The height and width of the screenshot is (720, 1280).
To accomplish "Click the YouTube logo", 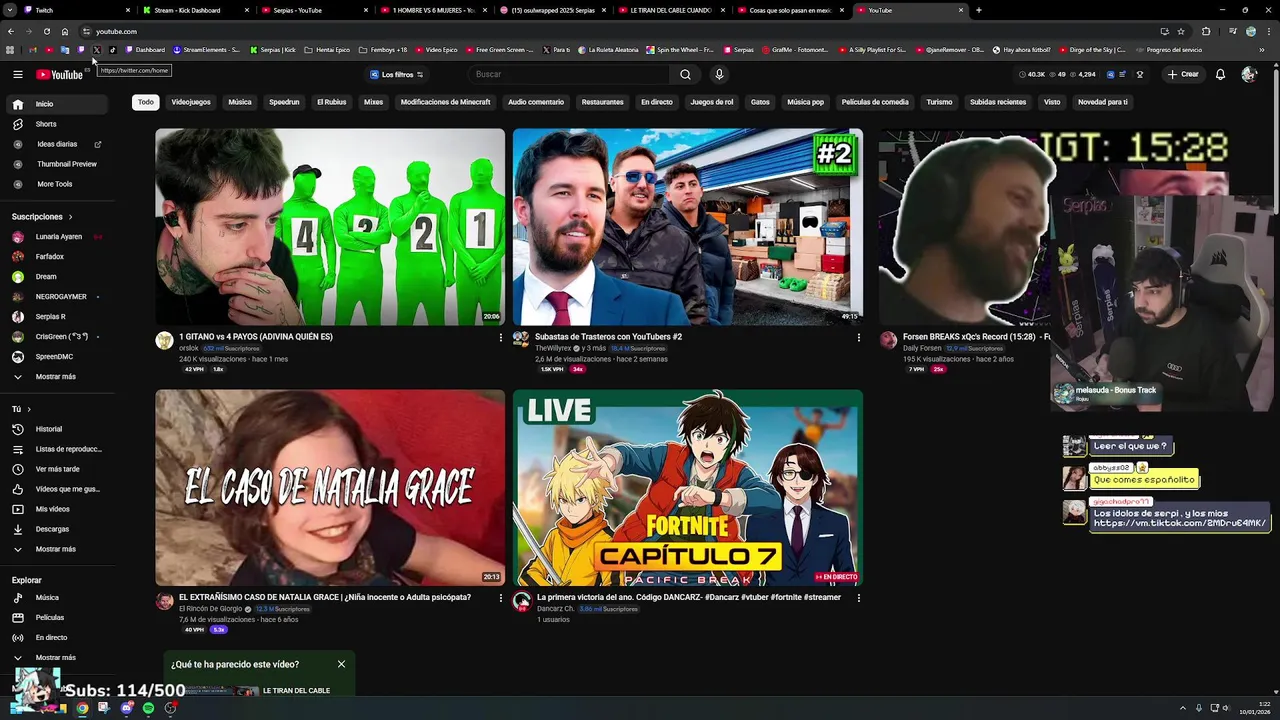I will (x=59, y=75).
